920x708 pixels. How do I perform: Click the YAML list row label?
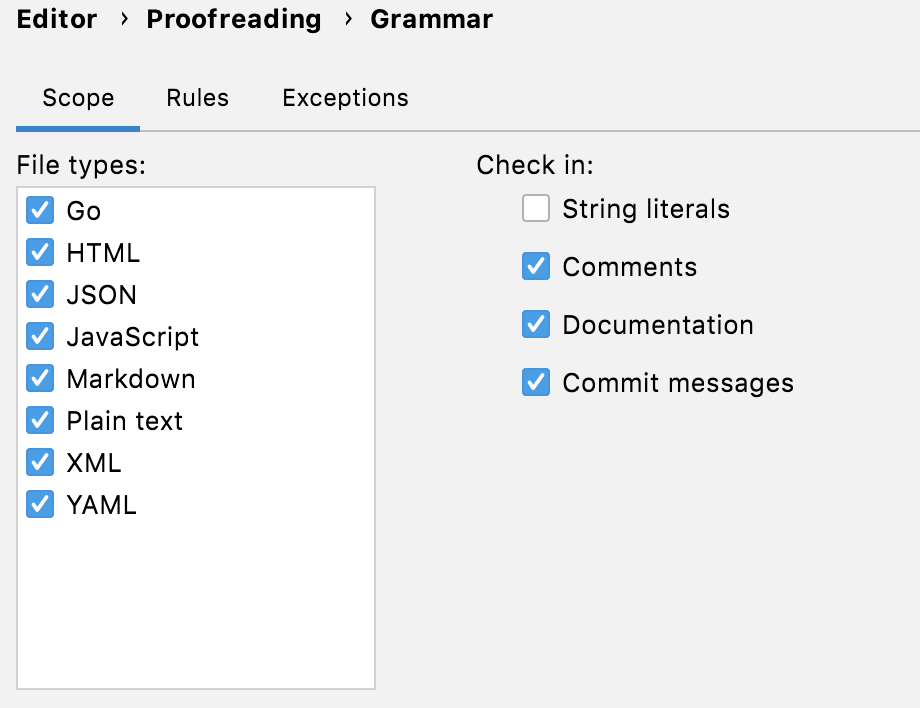point(102,505)
